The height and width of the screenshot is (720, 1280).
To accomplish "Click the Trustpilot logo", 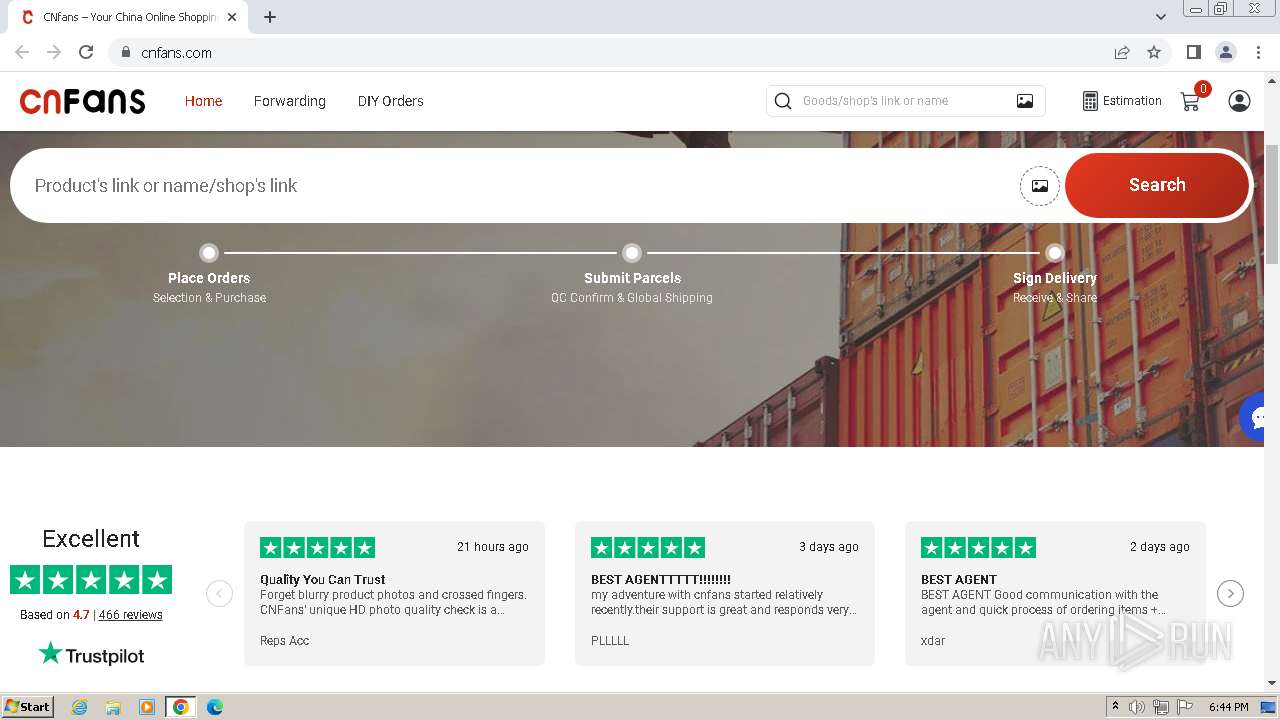I will coord(91,655).
